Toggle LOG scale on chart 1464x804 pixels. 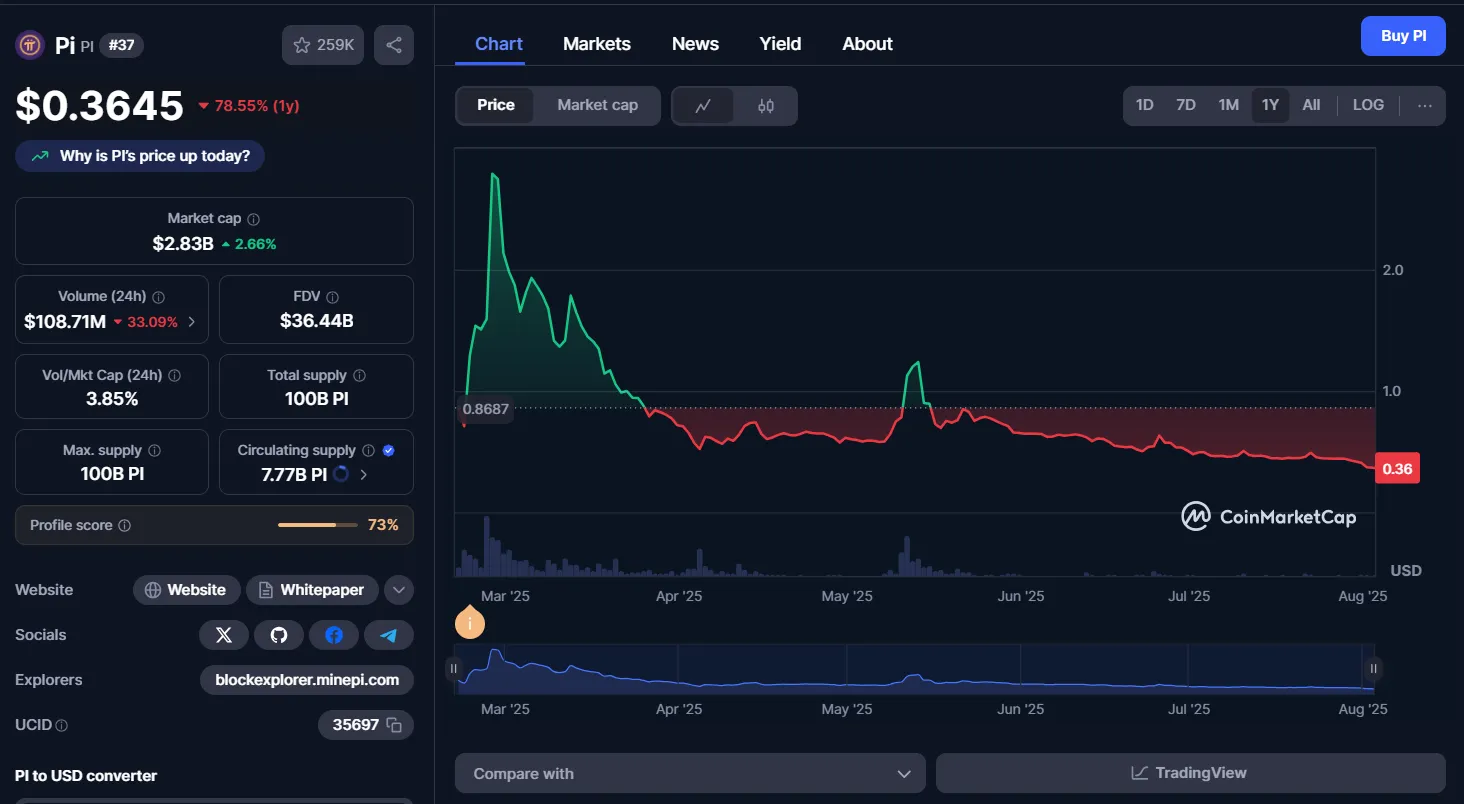coord(1368,105)
